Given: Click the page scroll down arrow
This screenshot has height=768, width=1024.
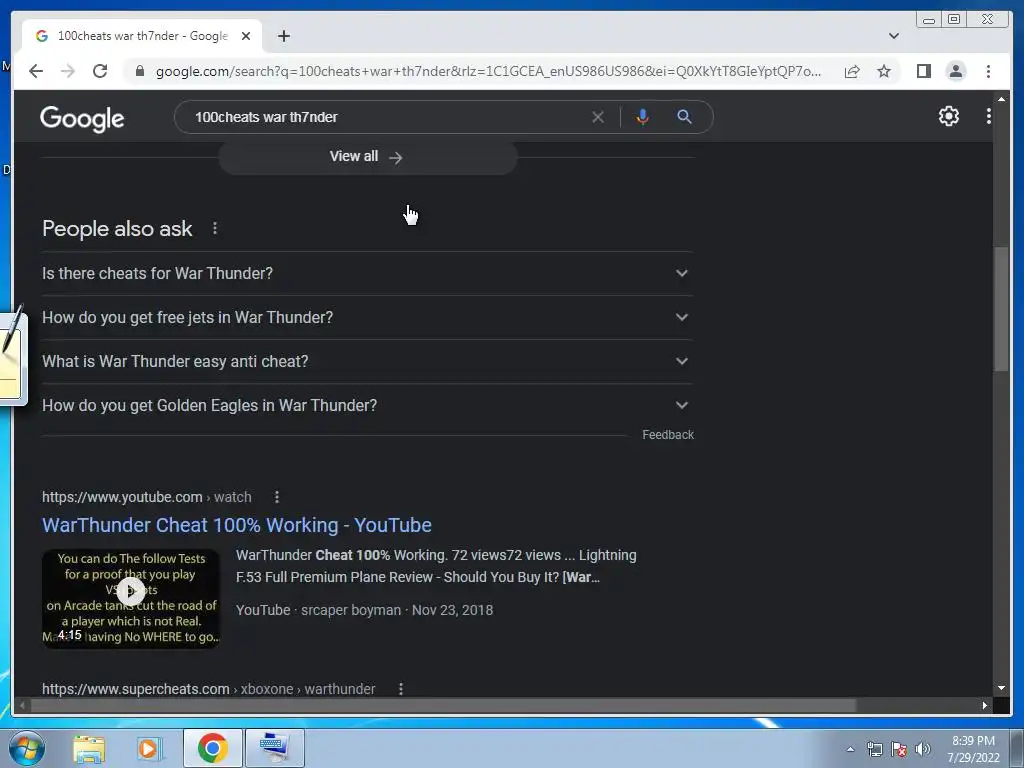Looking at the screenshot, I should (x=1001, y=688).
